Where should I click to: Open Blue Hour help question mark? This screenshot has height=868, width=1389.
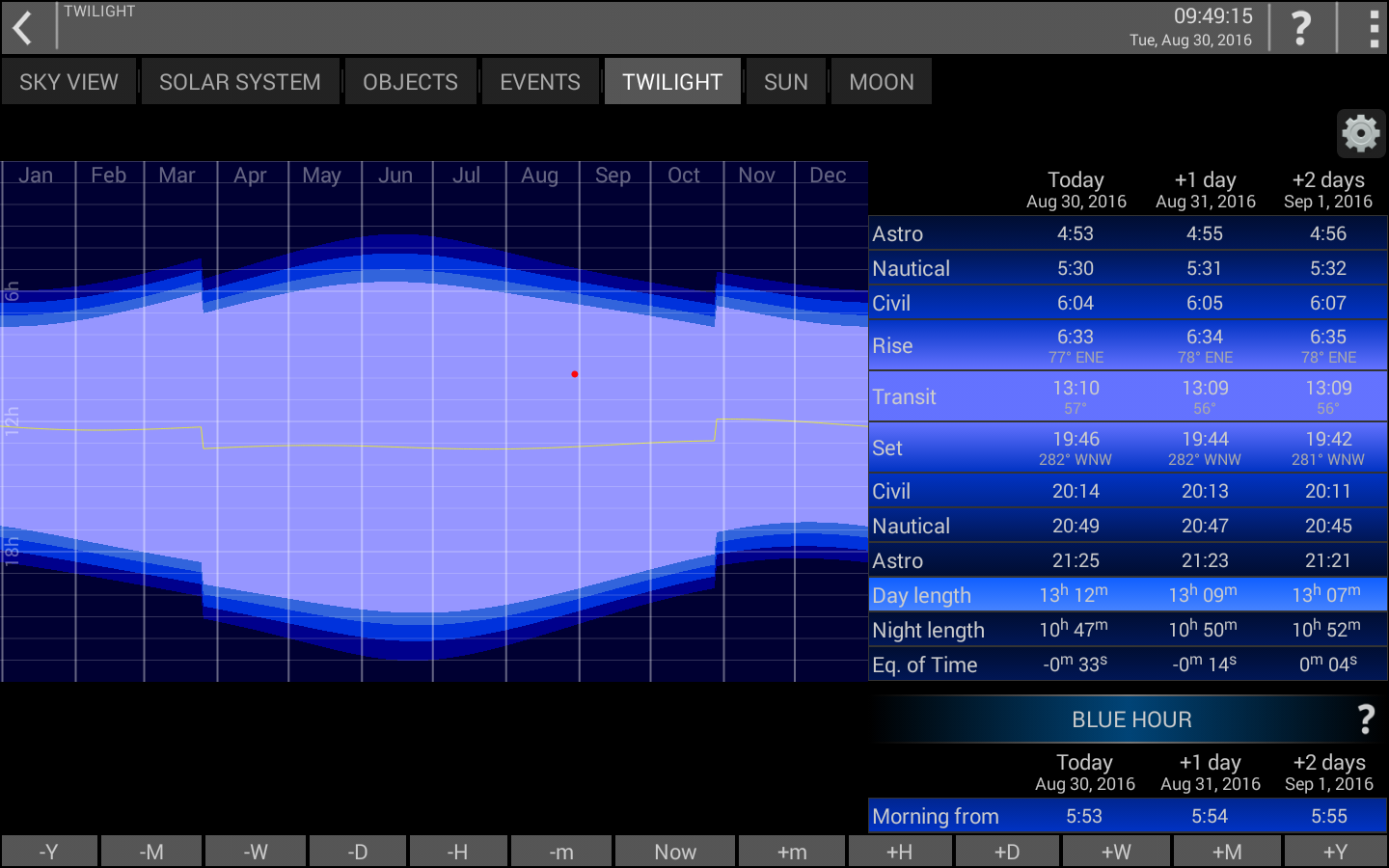tap(1366, 719)
